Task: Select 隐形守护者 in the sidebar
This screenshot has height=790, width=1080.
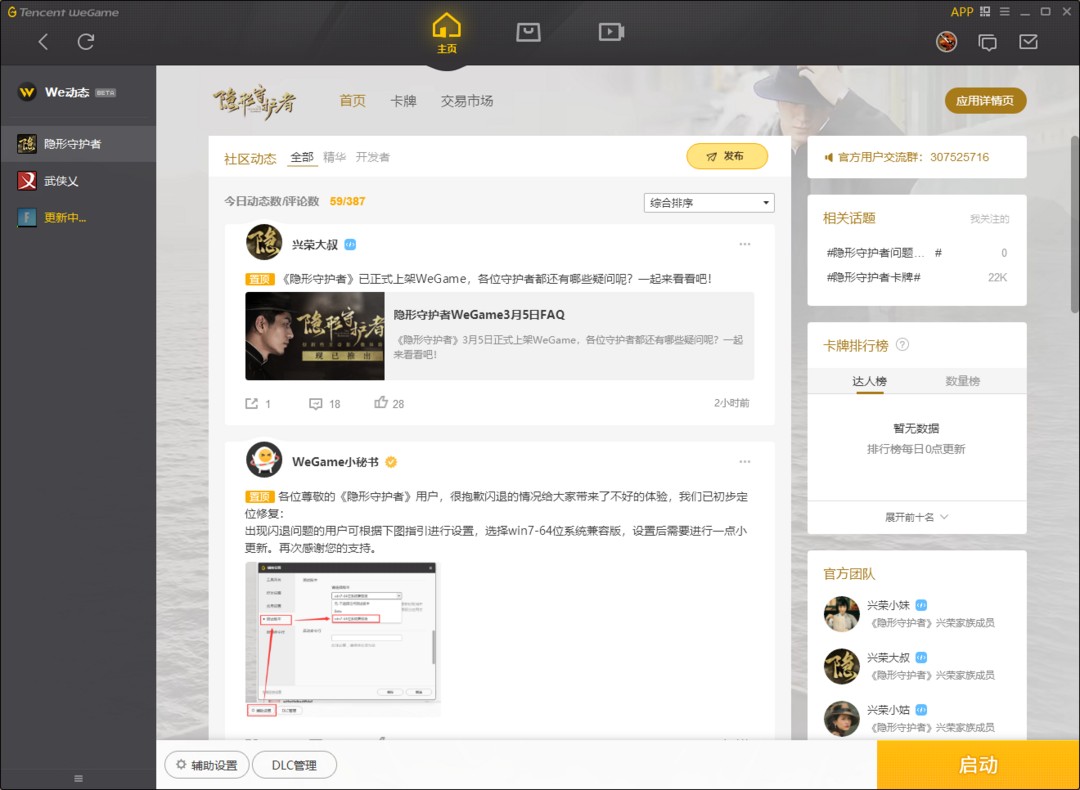Action: click(78, 144)
